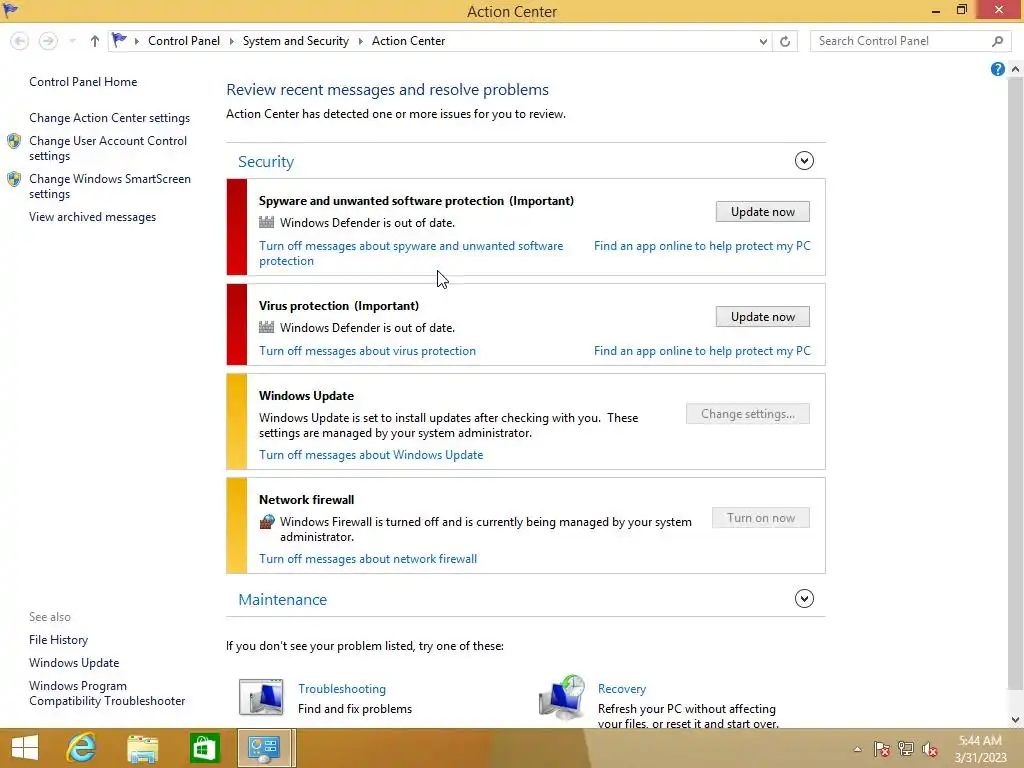Open View archived messages
1024x768 pixels.
(92, 217)
